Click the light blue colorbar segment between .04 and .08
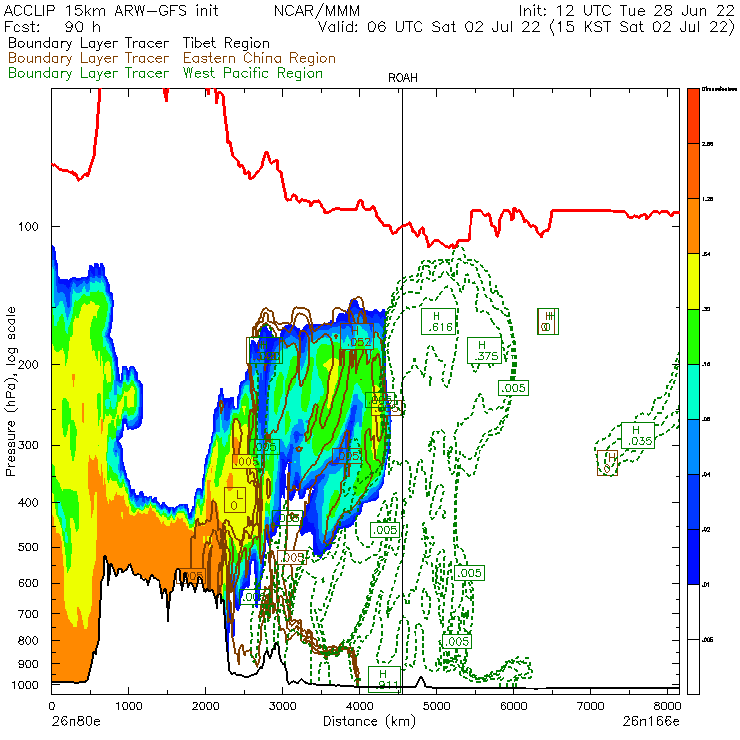740x740 pixels. pos(693,446)
